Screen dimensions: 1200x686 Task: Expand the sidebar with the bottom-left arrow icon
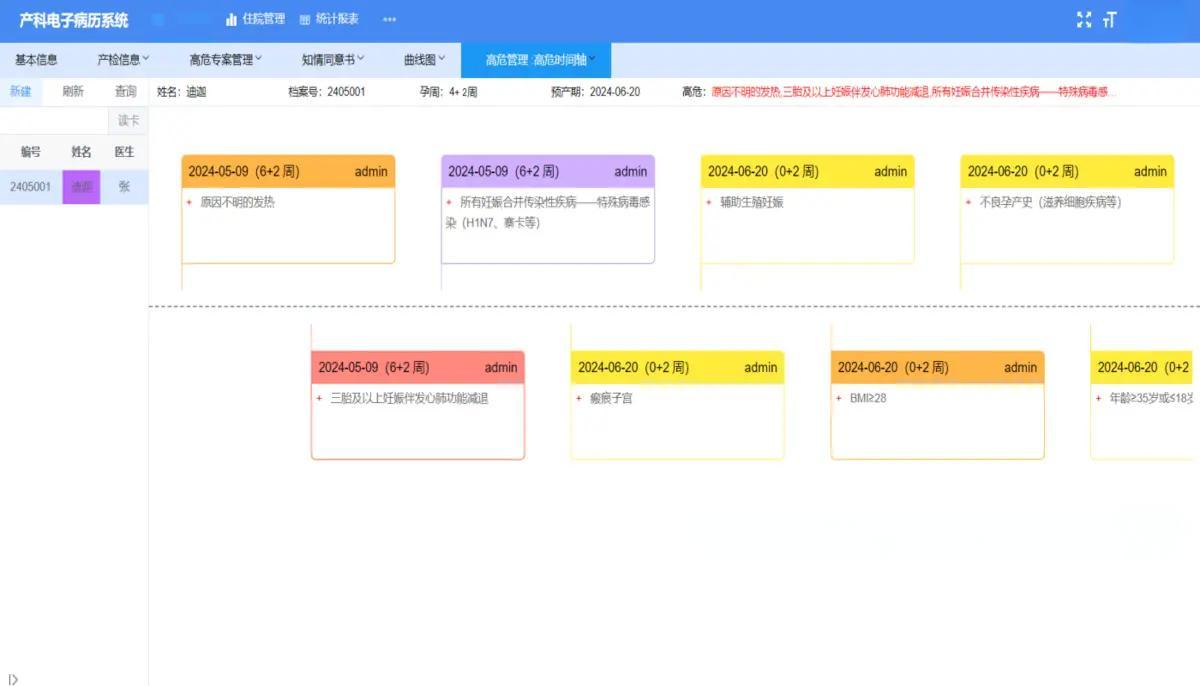(x=13, y=679)
